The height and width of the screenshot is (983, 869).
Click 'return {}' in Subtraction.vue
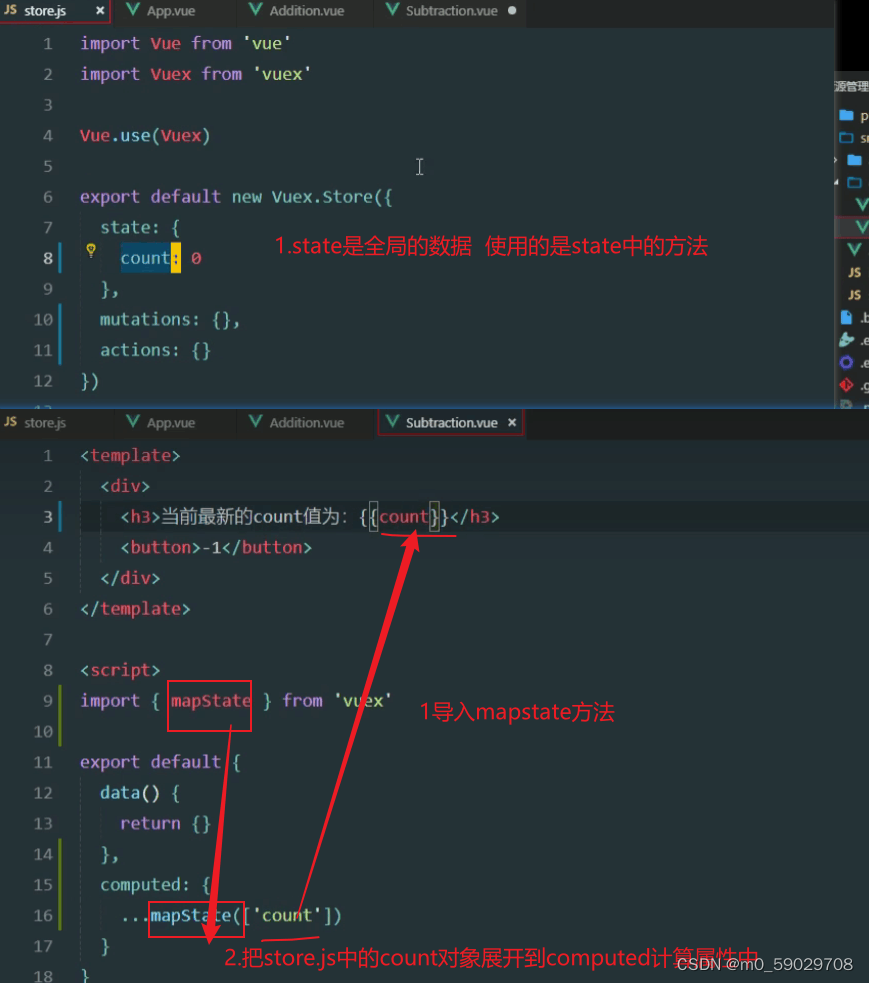tap(165, 824)
